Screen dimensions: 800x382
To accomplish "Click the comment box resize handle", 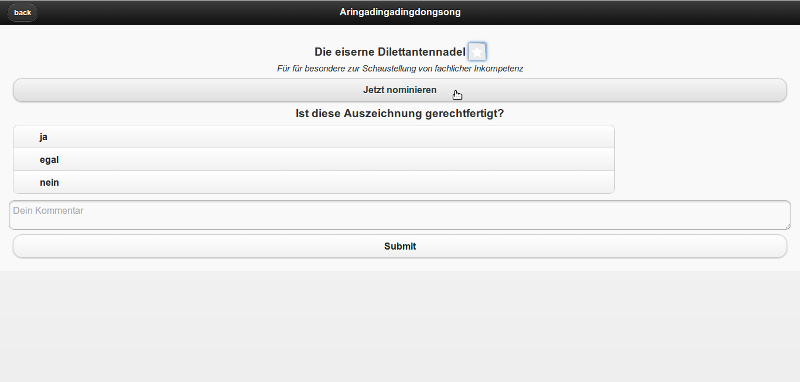I will (x=787, y=226).
